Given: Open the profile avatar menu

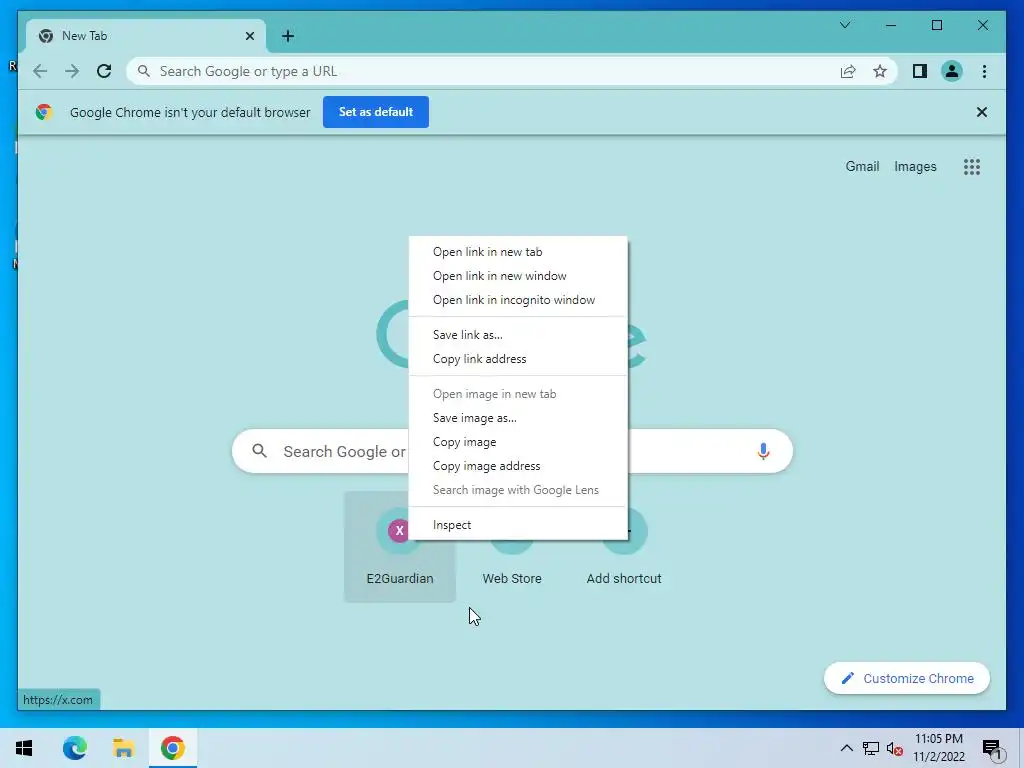Looking at the screenshot, I should tap(952, 71).
